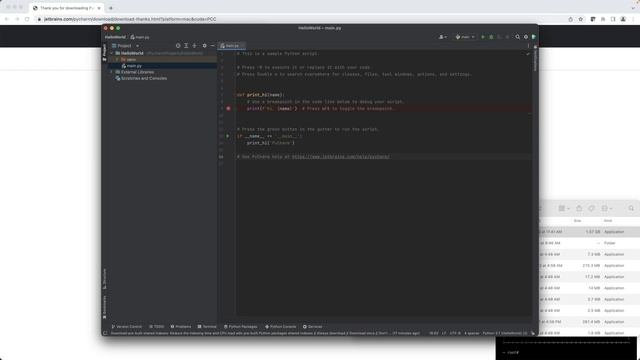Open Python Console tool window
The image size is (640, 360).
(281, 327)
